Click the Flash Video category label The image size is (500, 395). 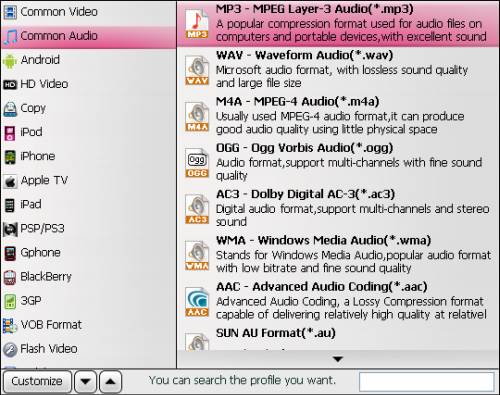coord(49,349)
